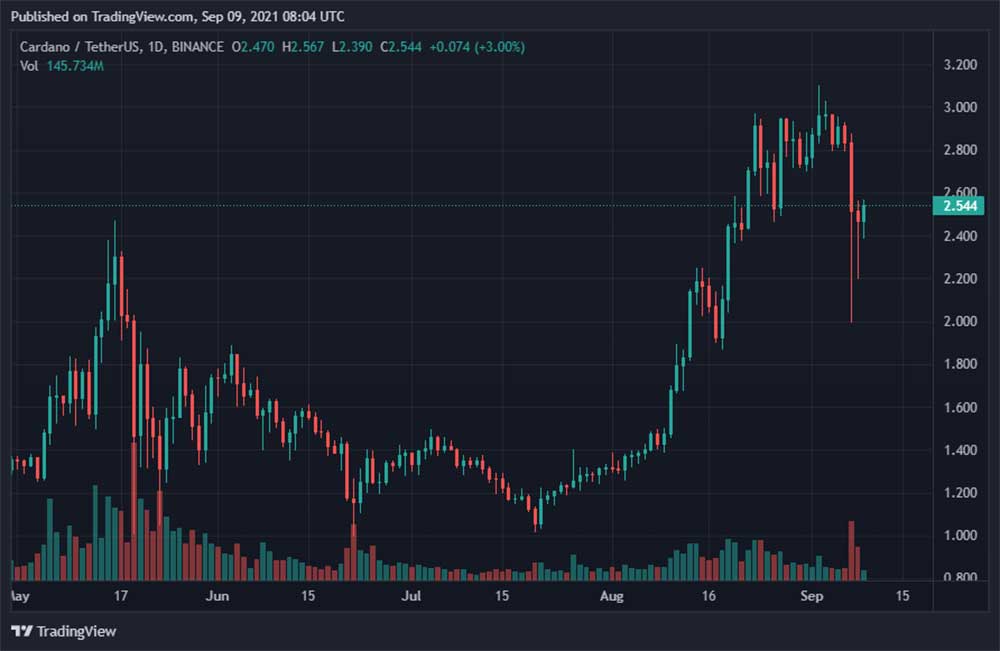
Task: Click the 3.000 price axis label
Action: point(960,107)
